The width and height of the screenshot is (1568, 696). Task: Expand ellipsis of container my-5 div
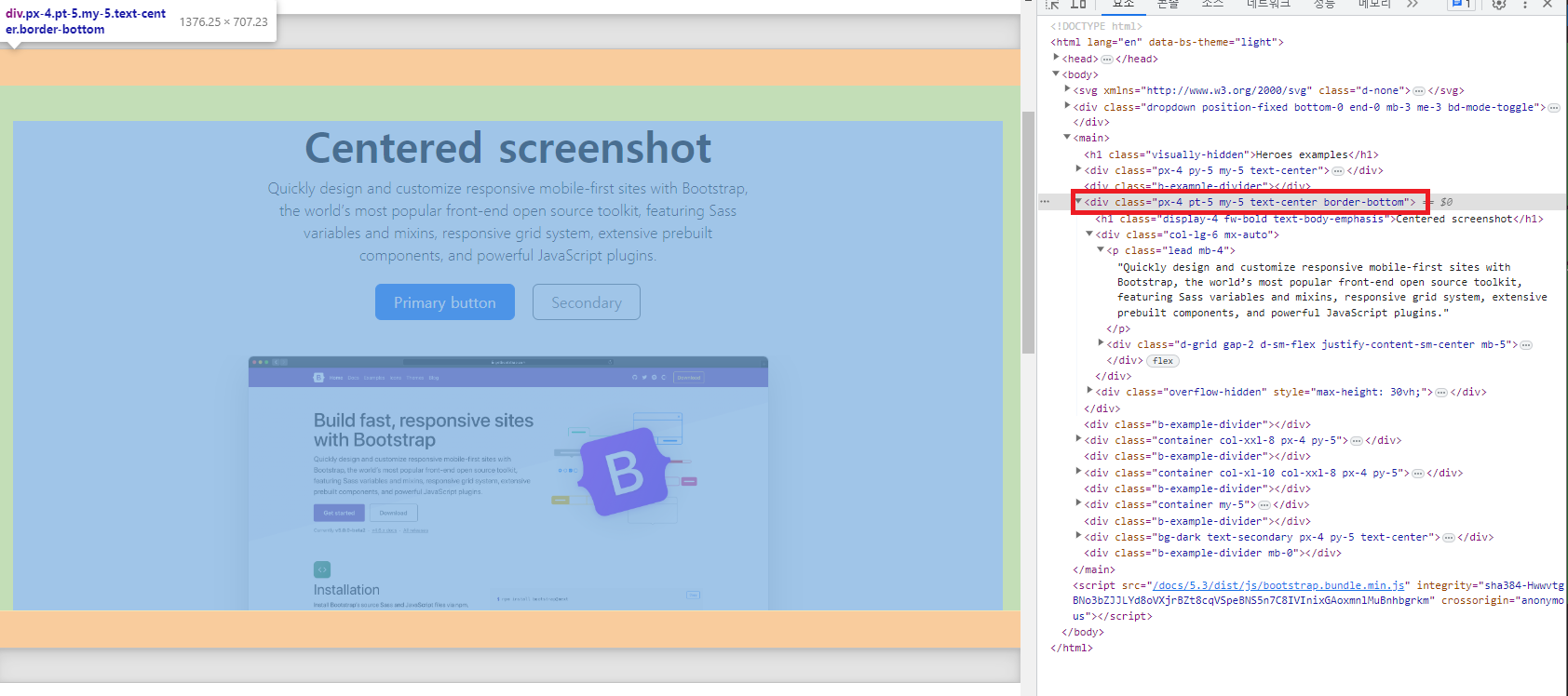coord(1264,505)
